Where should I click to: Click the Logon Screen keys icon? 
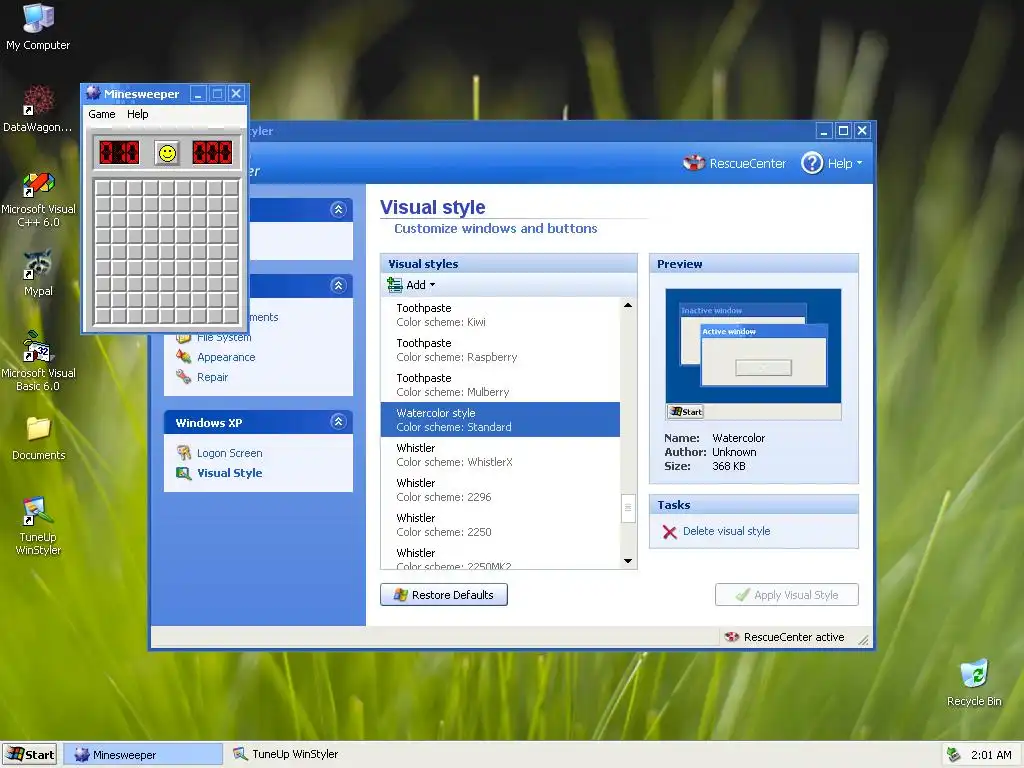[184, 453]
